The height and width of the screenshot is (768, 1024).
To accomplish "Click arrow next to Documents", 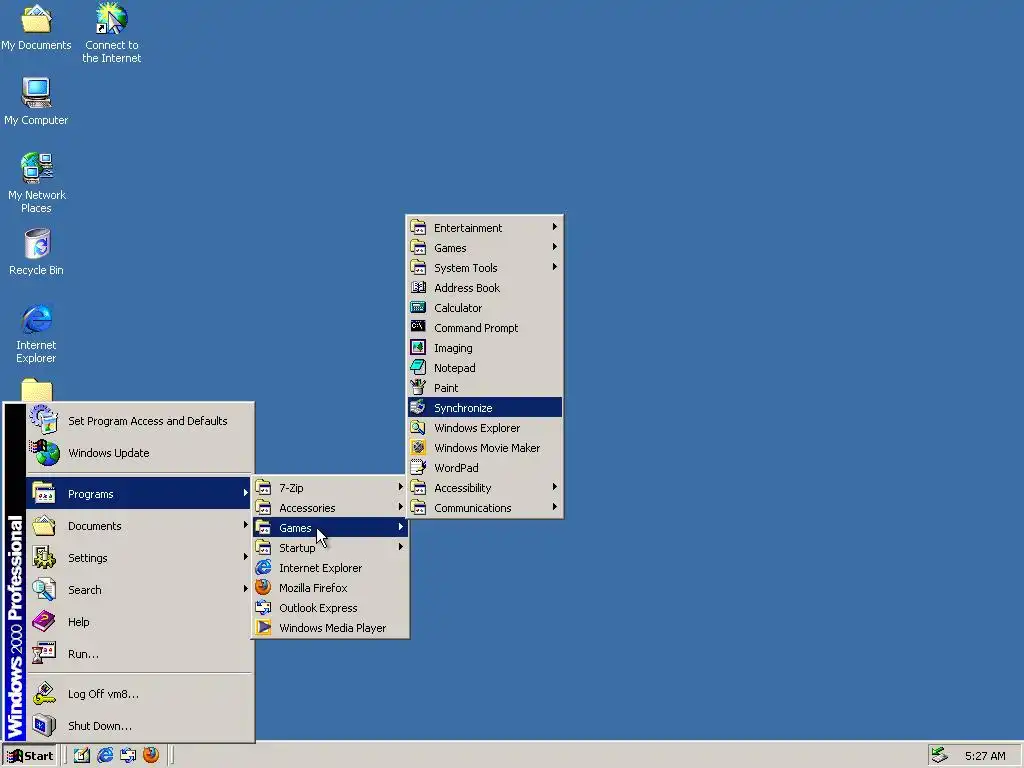I will [246, 525].
